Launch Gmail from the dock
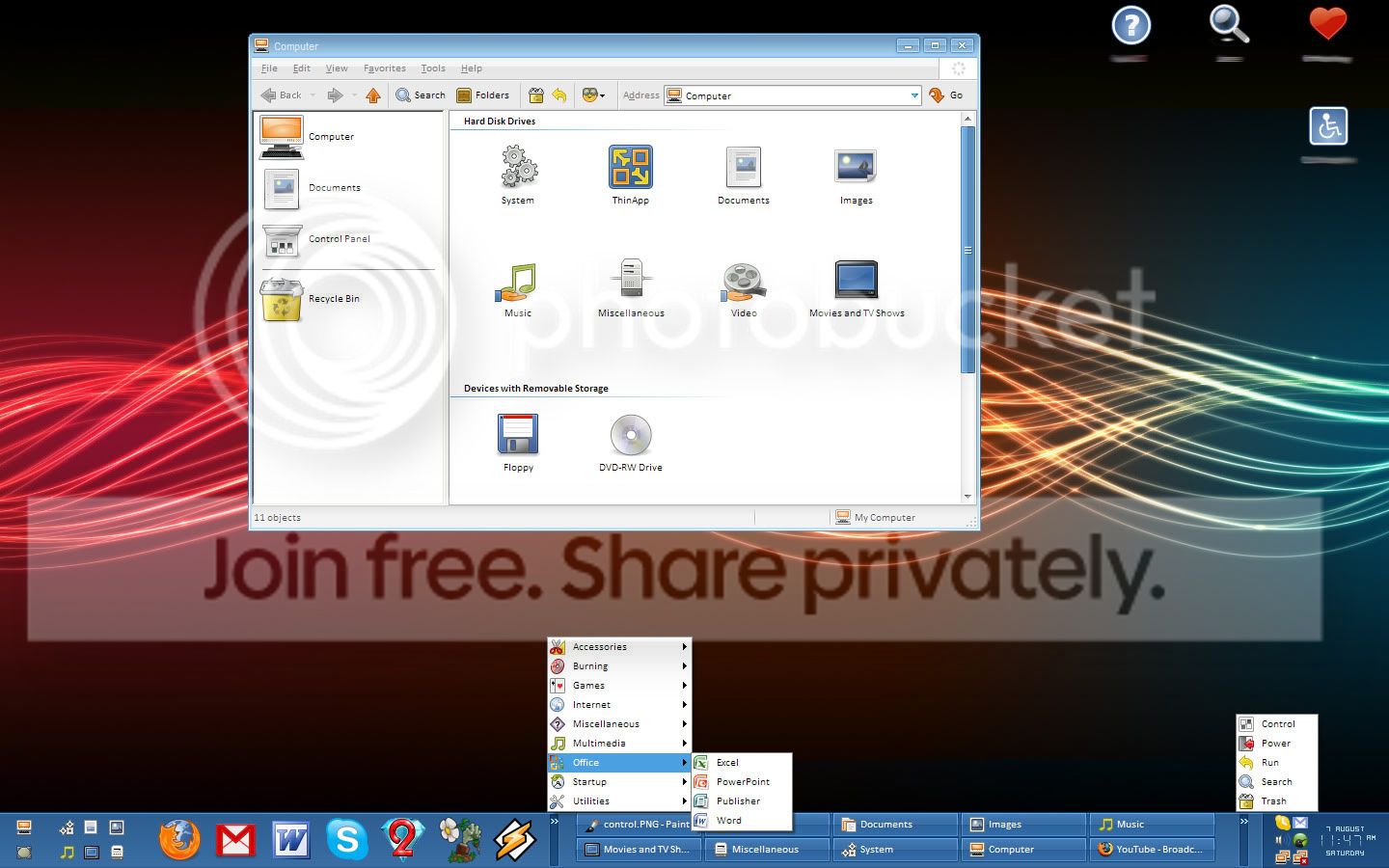Viewport: 1389px width, 868px height. [x=235, y=840]
